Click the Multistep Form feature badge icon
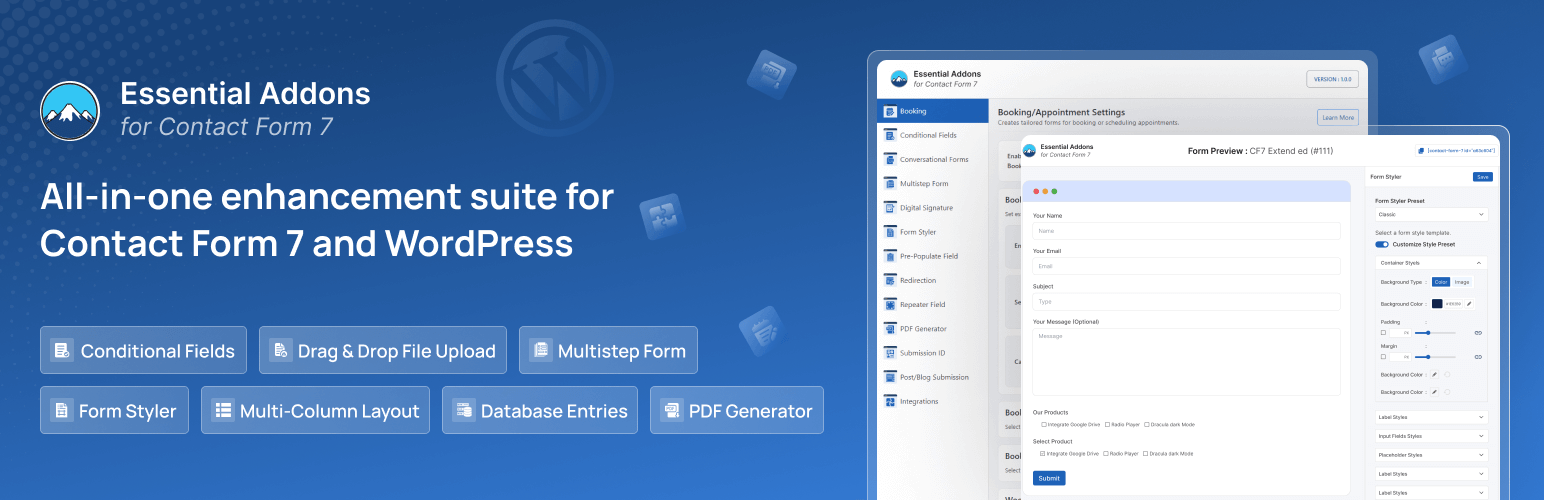The width and height of the screenshot is (1544, 500). [540, 350]
